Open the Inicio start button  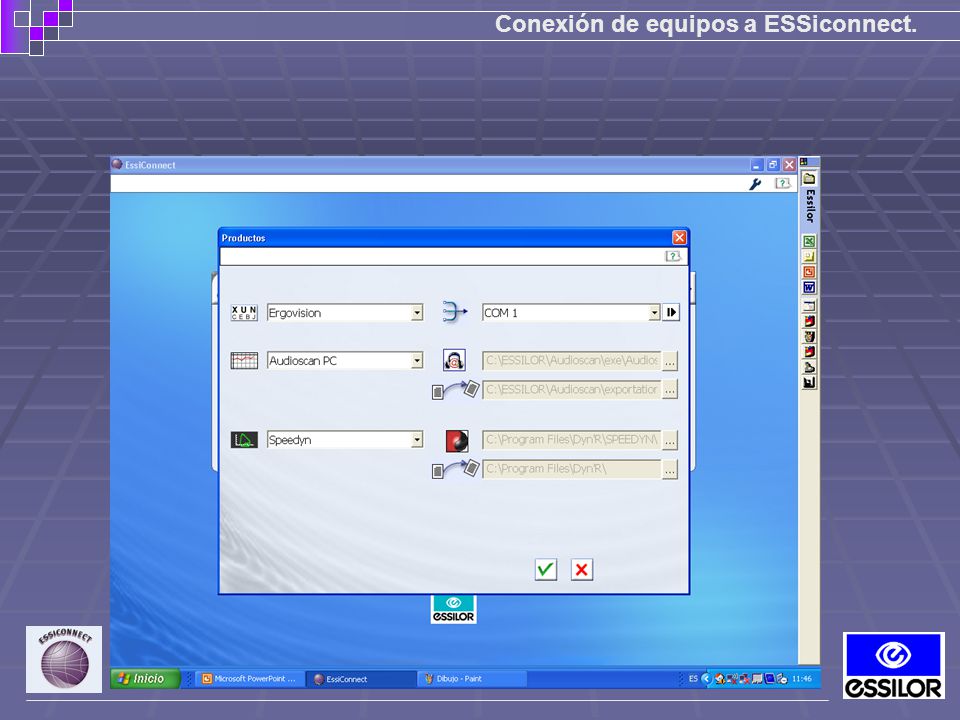pos(145,678)
